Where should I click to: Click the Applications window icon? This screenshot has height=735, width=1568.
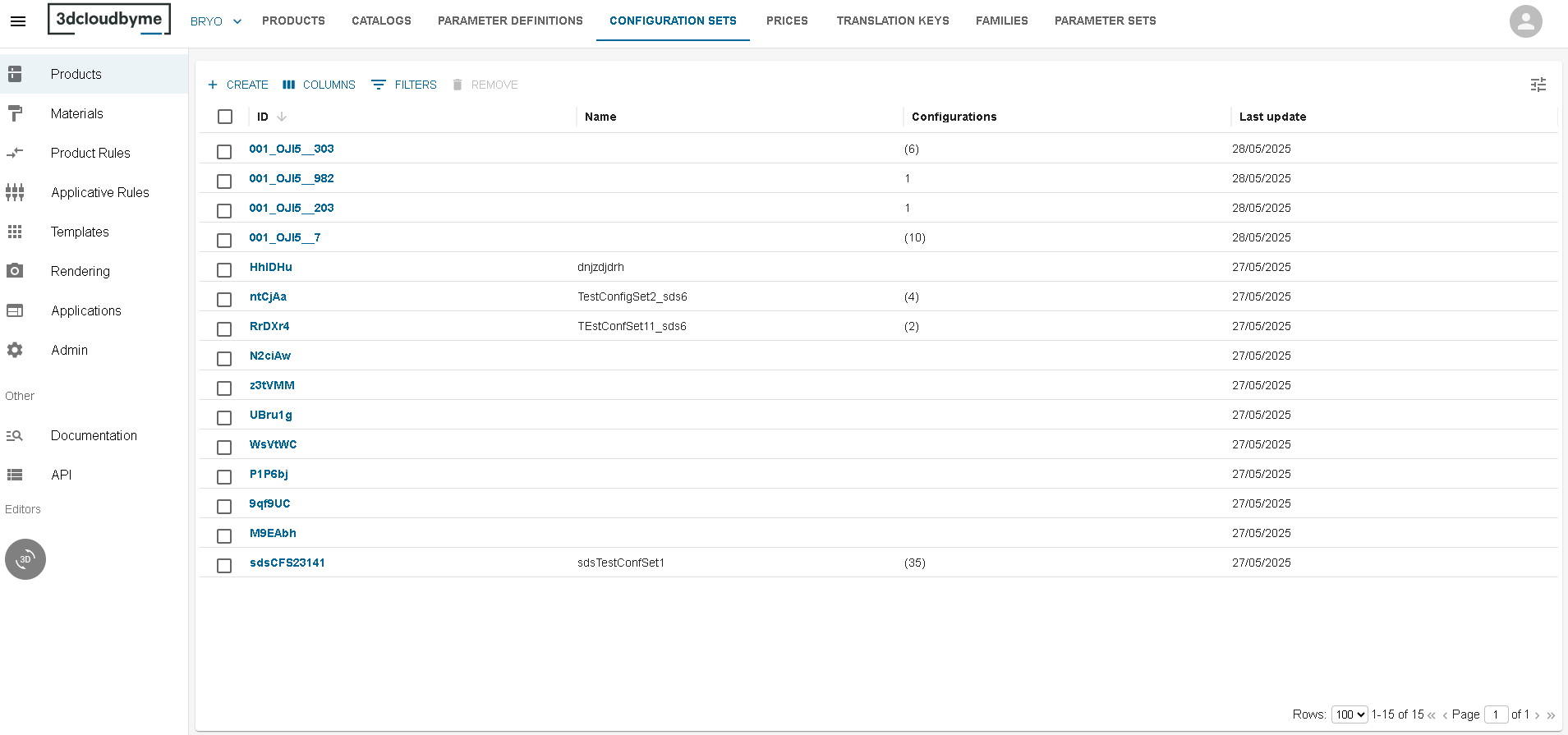click(x=15, y=310)
